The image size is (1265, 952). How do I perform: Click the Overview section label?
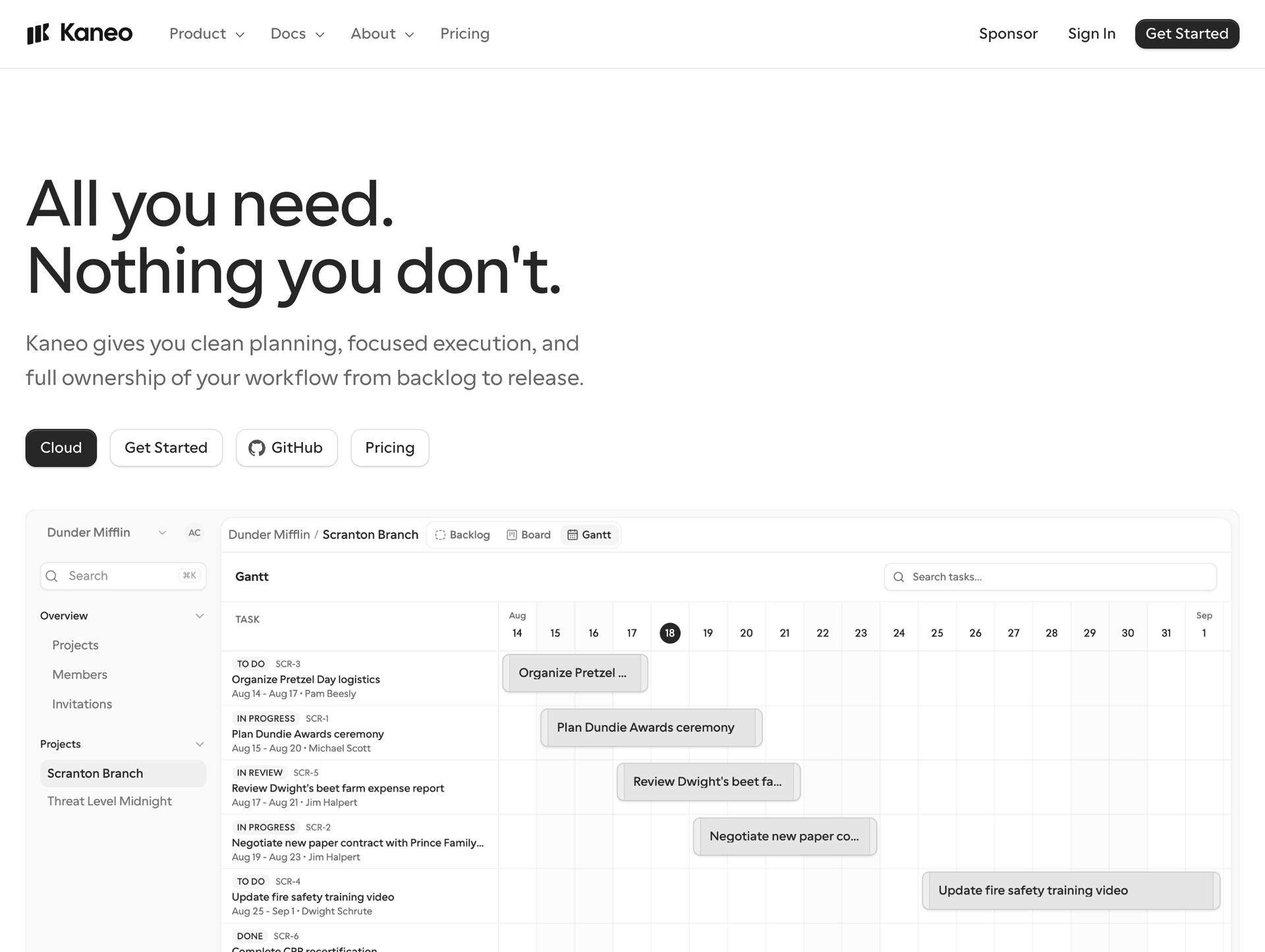pos(64,616)
